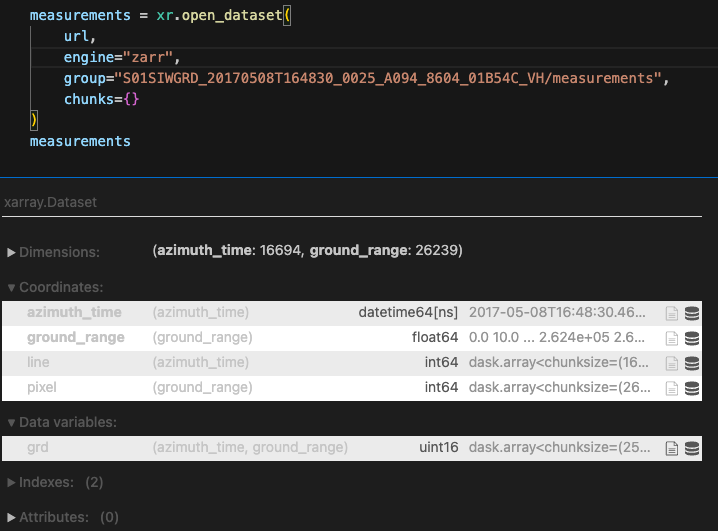Click the 2017-05-08T16:48:30.46... value preview

[x=557, y=312]
